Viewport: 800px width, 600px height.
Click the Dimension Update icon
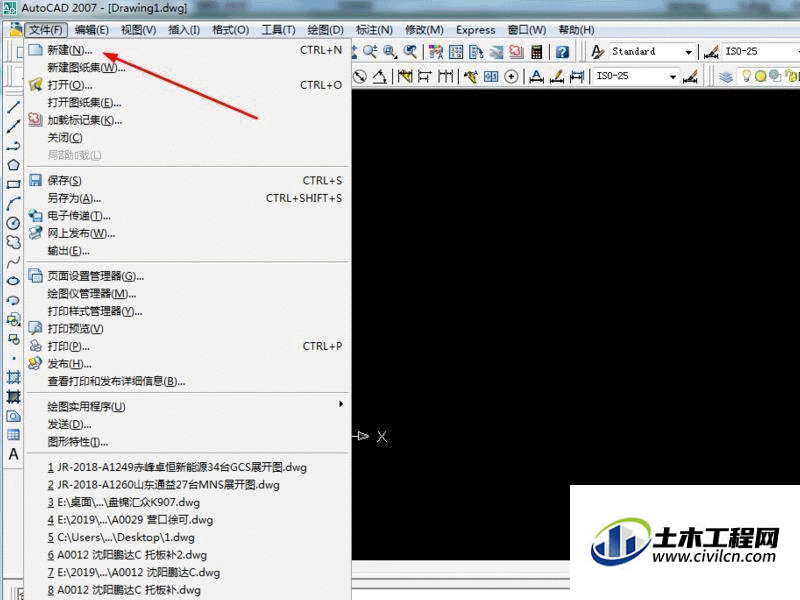click(x=577, y=77)
